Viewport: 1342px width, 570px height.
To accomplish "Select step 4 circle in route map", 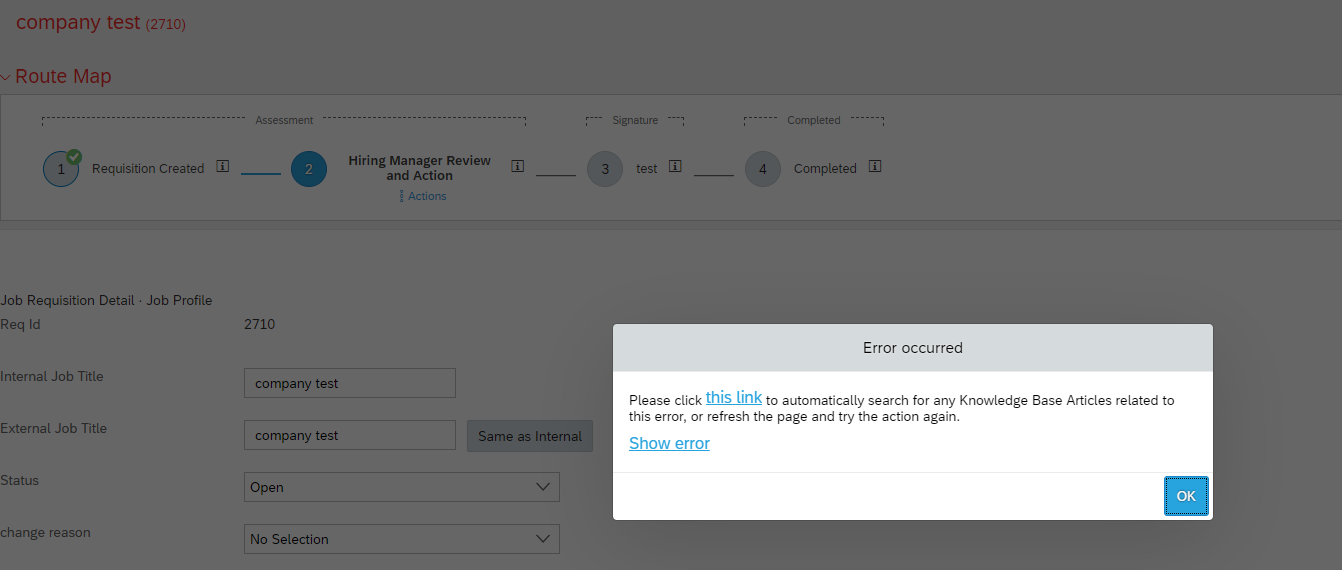I will pos(763,169).
